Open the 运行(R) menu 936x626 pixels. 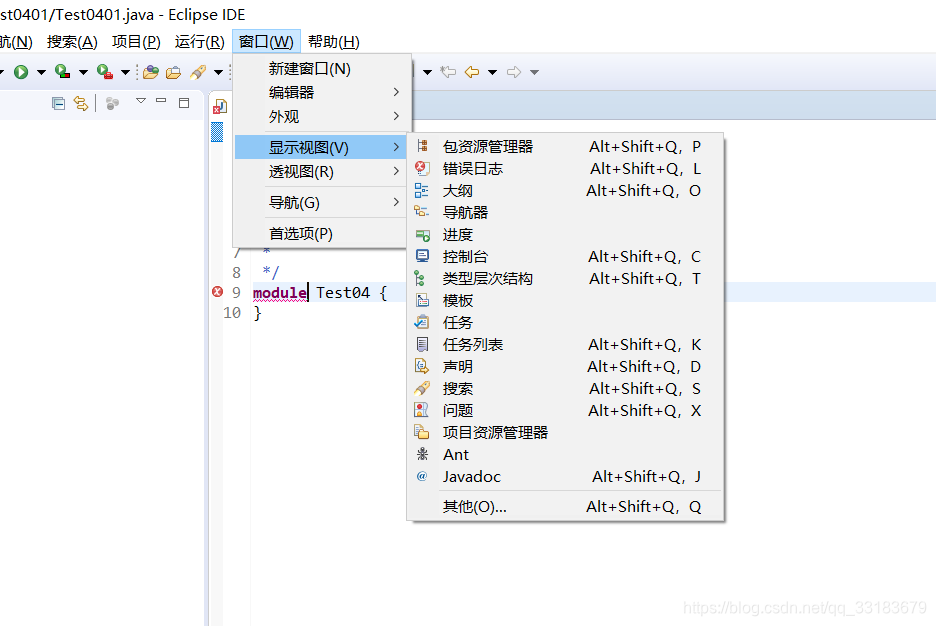point(199,42)
